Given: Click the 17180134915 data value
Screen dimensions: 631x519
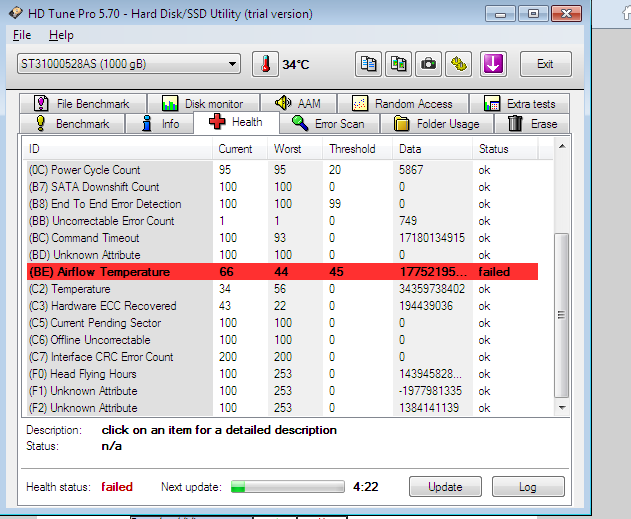Looking at the screenshot, I should (432, 238).
